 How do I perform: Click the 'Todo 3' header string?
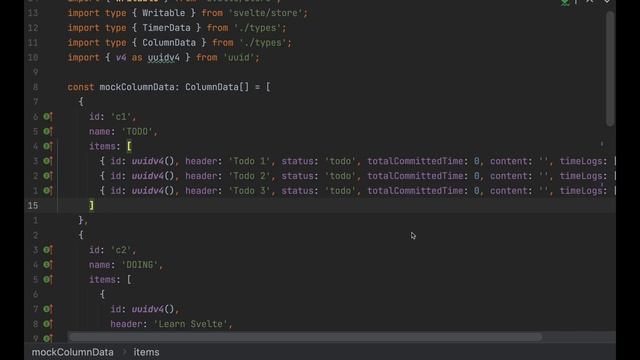[249, 191]
